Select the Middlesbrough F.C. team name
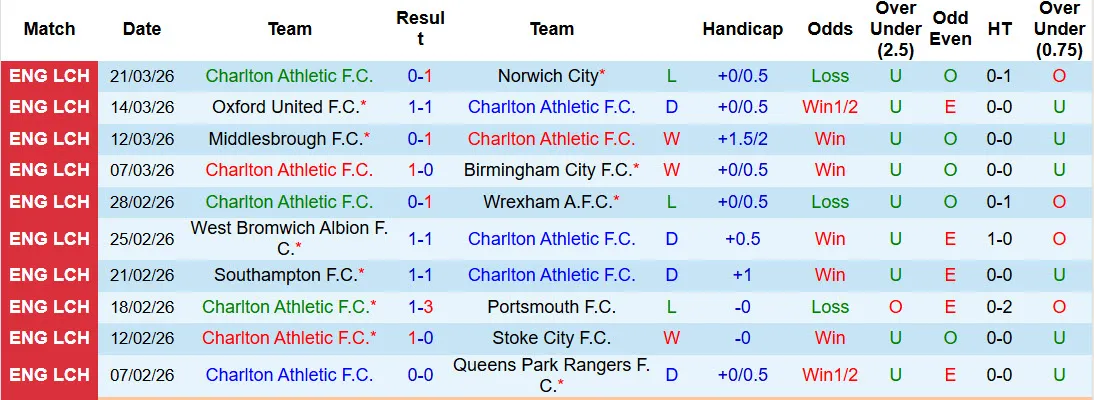 click(x=284, y=139)
